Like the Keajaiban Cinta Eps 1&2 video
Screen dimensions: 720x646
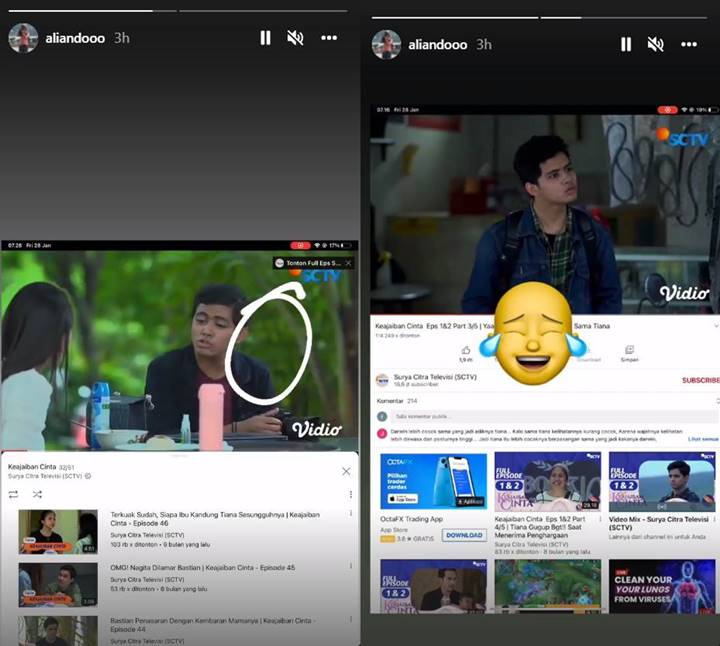point(466,353)
